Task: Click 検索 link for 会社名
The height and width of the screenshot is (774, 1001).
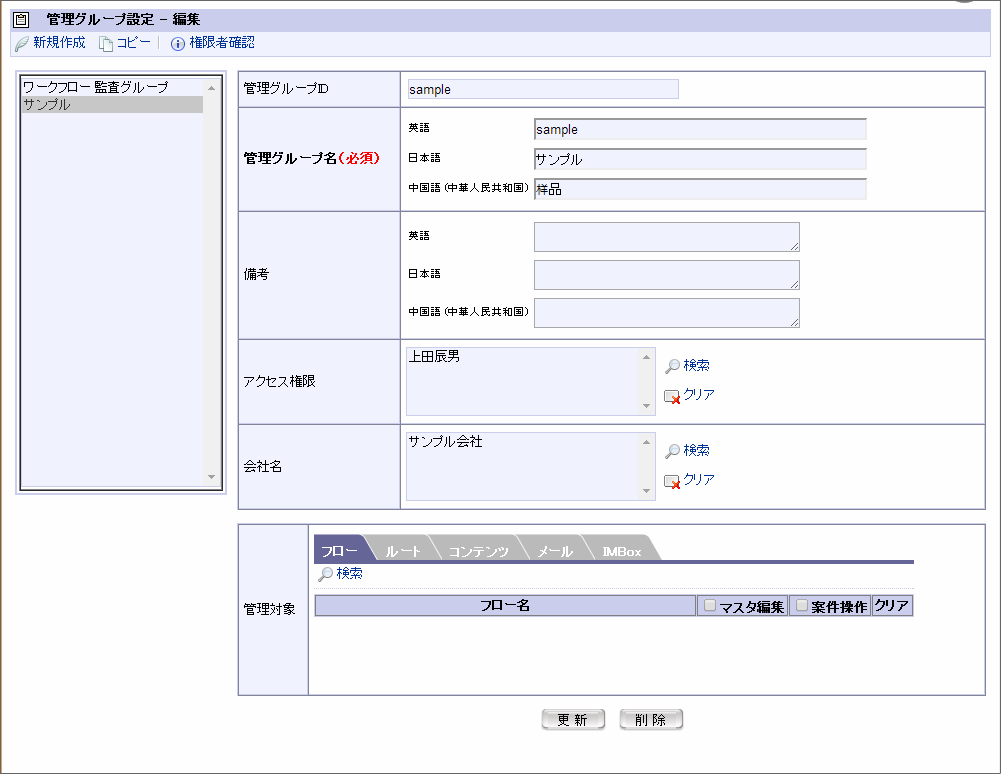Action: coord(696,450)
